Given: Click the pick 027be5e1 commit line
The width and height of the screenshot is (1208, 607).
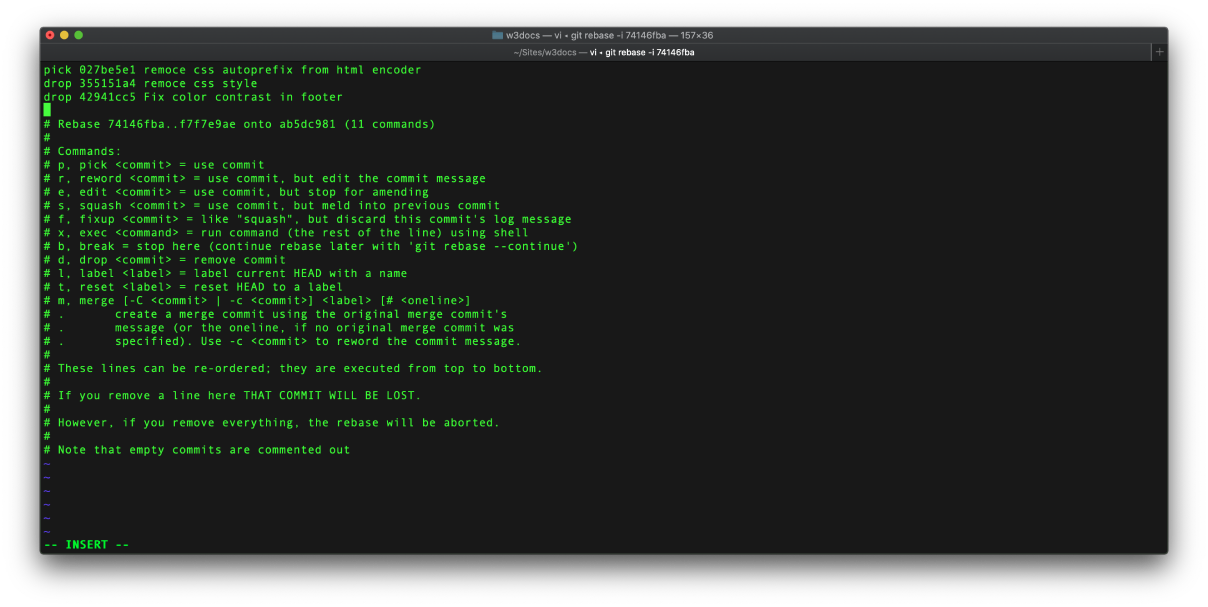Looking at the screenshot, I should click(x=230, y=69).
